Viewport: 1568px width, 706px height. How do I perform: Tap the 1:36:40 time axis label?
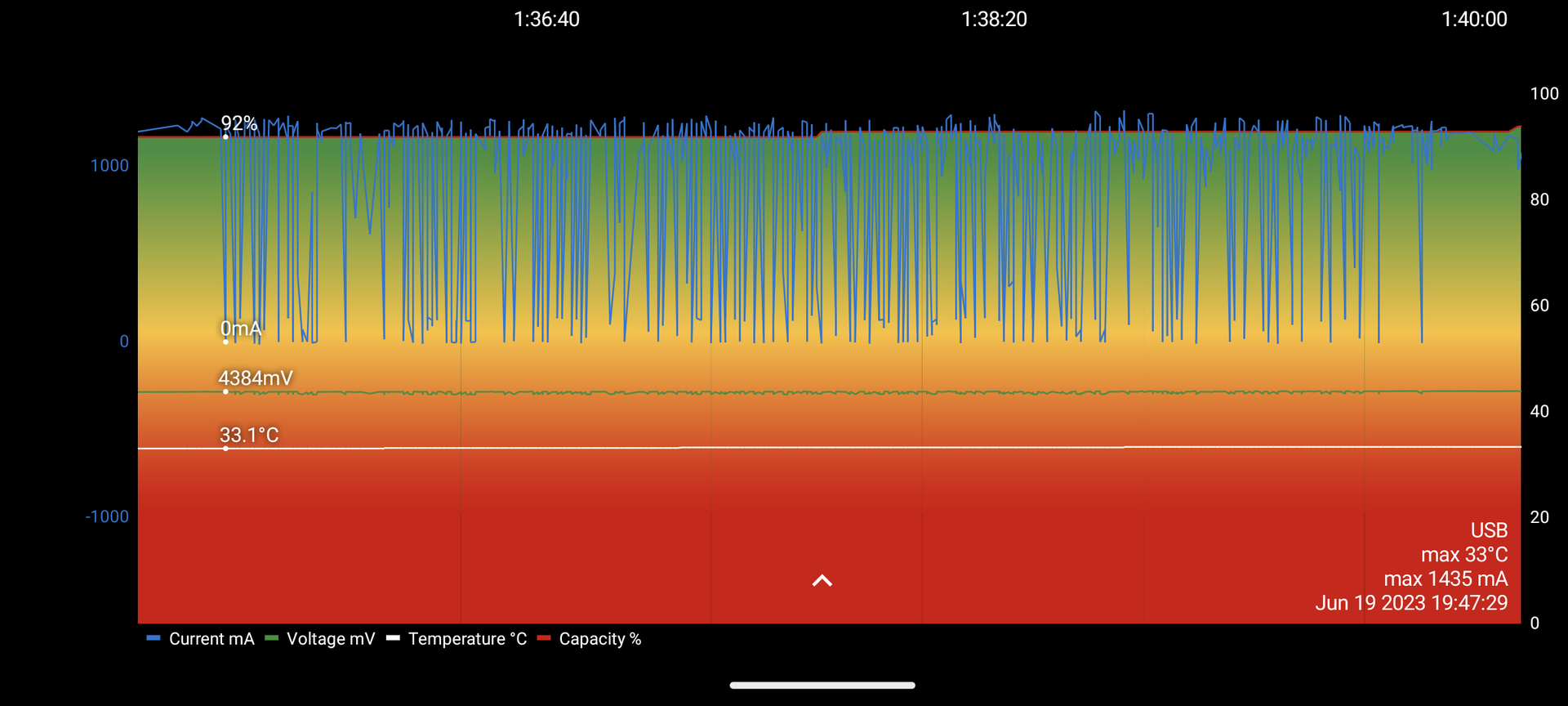pos(546,20)
